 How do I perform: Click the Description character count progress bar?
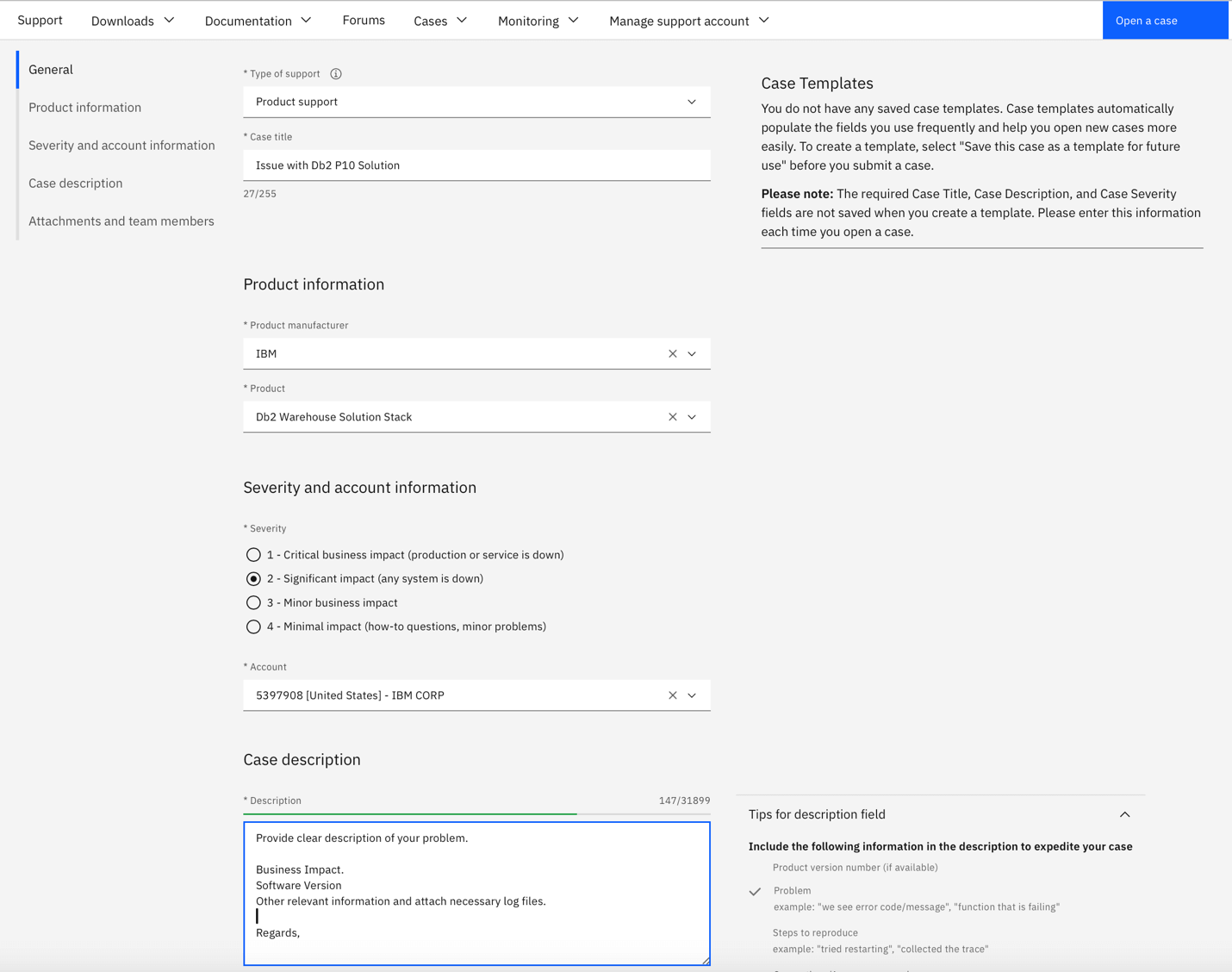pyautogui.click(x=476, y=813)
